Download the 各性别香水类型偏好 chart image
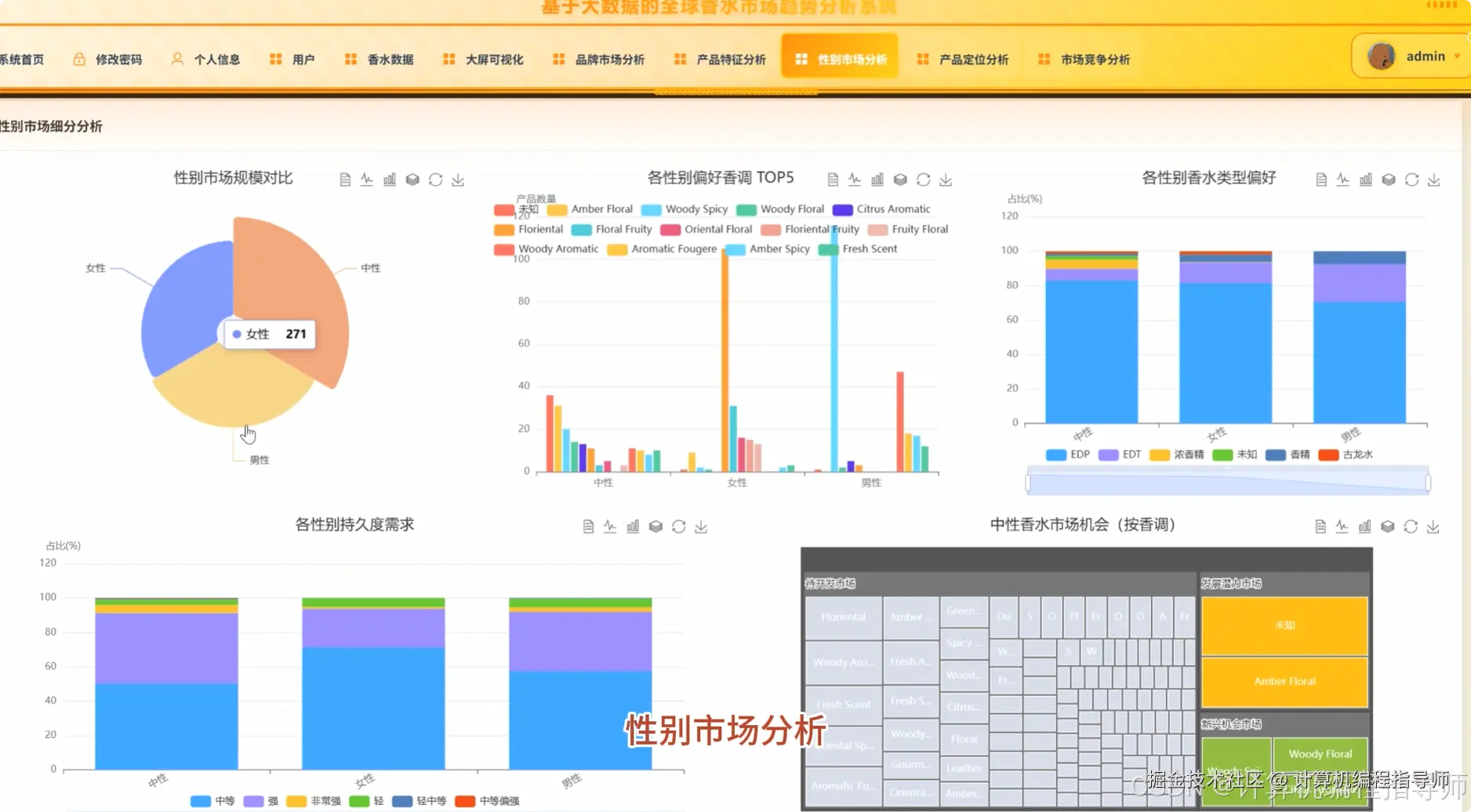Image resolution: width=1471 pixels, height=812 pixels. pos(1434,179)
